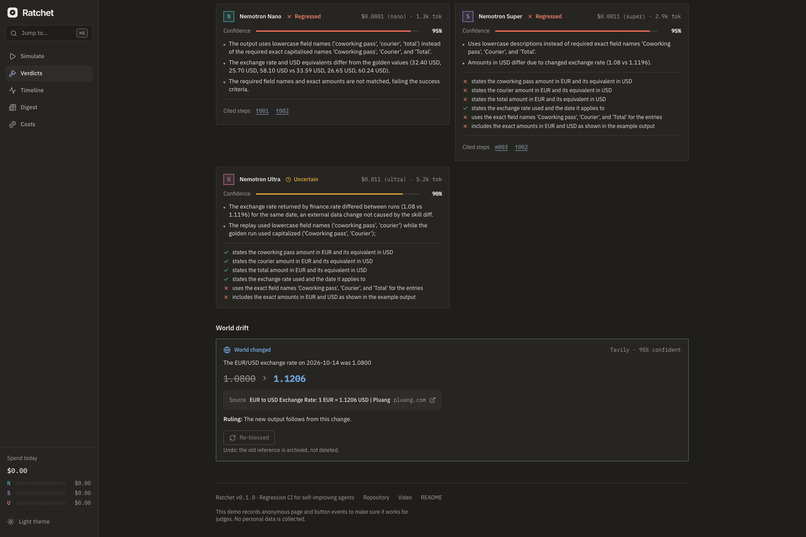Screen dimensions: 806x537
Task: Open the Simulate page
Action: 49,56
